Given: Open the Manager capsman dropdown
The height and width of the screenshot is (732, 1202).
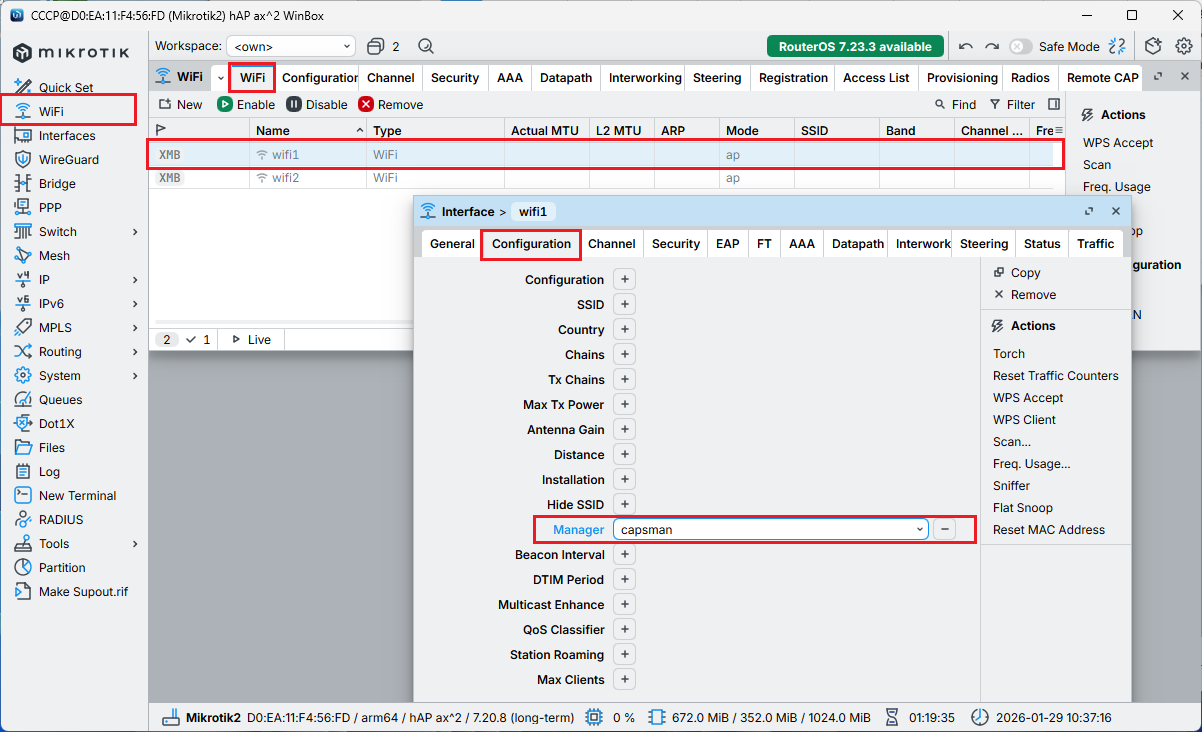Looking at the screenshot, I should pyautogui.click(x=770, y=529).
